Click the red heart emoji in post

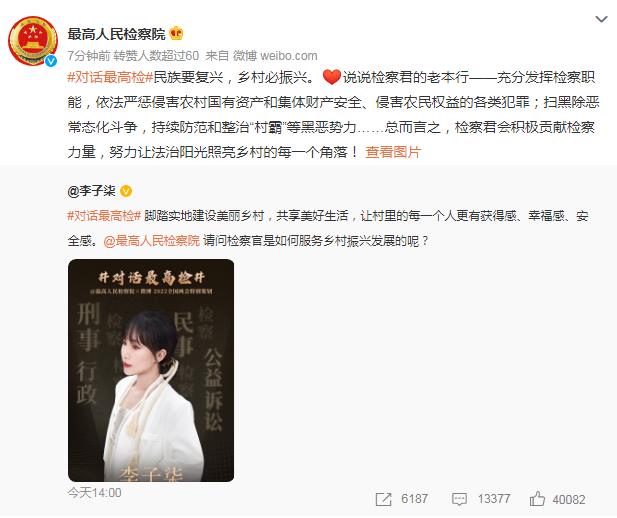(x=331, y=77)
